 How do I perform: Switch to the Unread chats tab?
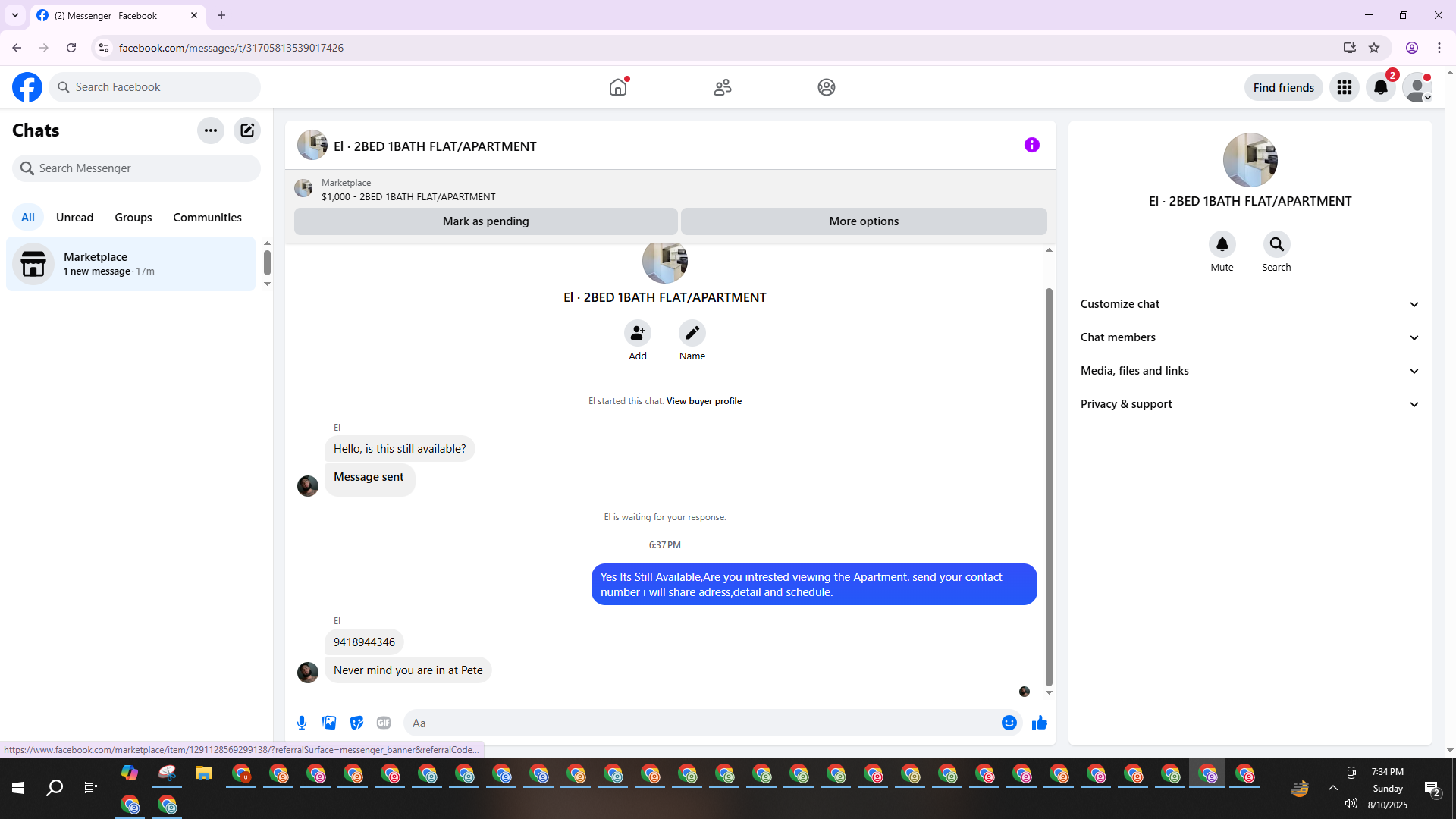tap(74, 218)
